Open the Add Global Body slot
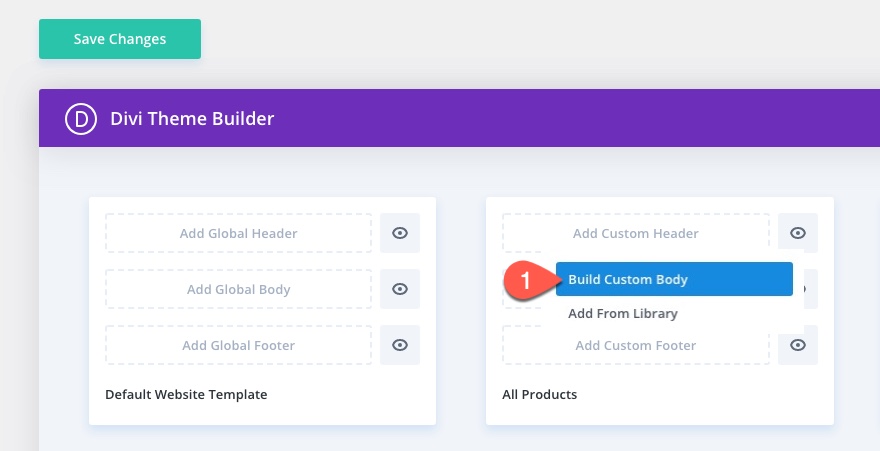Image resolution: width=880 pixels, height=451 pixels. point(238,289)
